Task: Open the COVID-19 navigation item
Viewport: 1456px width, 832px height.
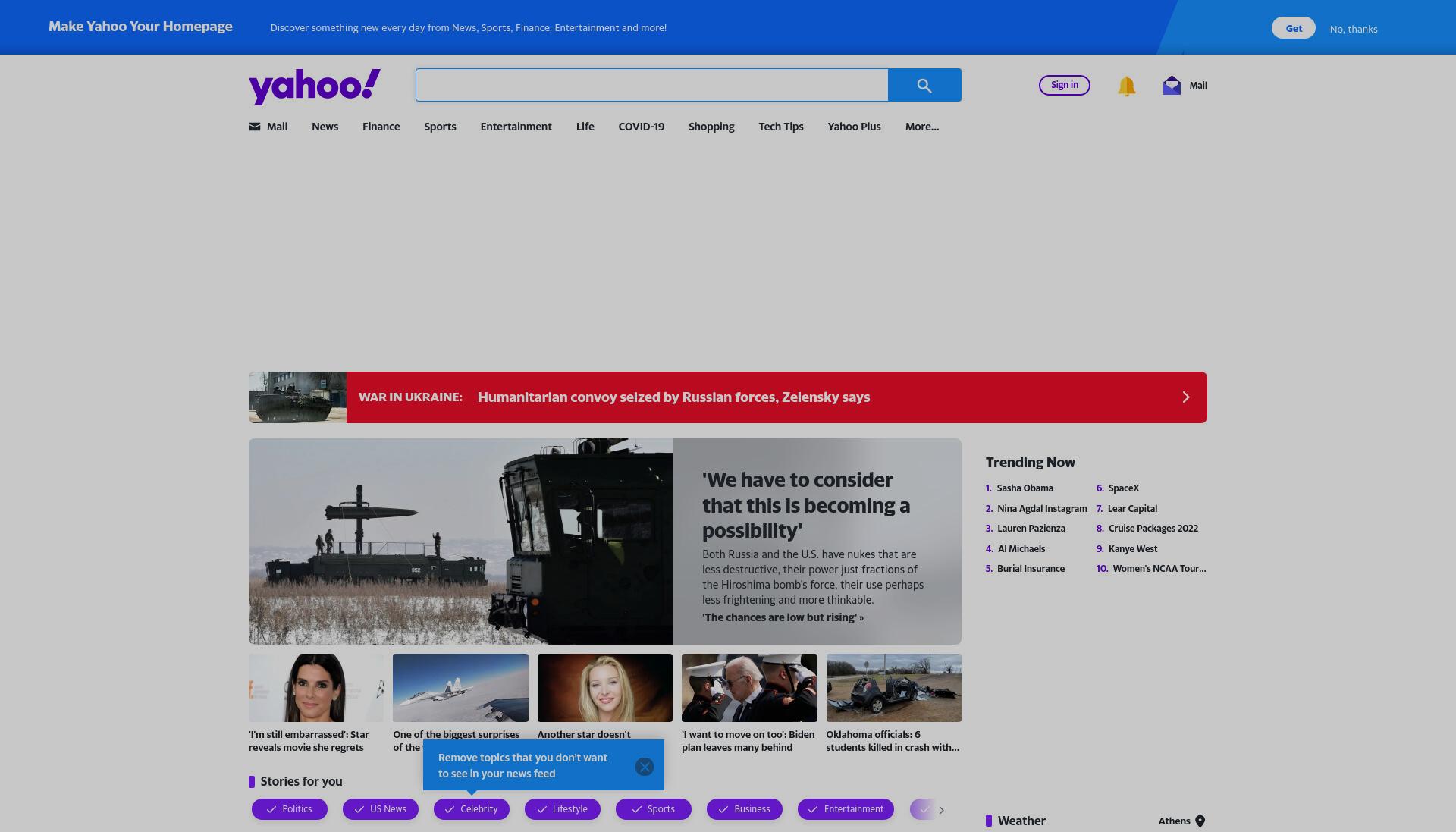Action: point(641,127)
